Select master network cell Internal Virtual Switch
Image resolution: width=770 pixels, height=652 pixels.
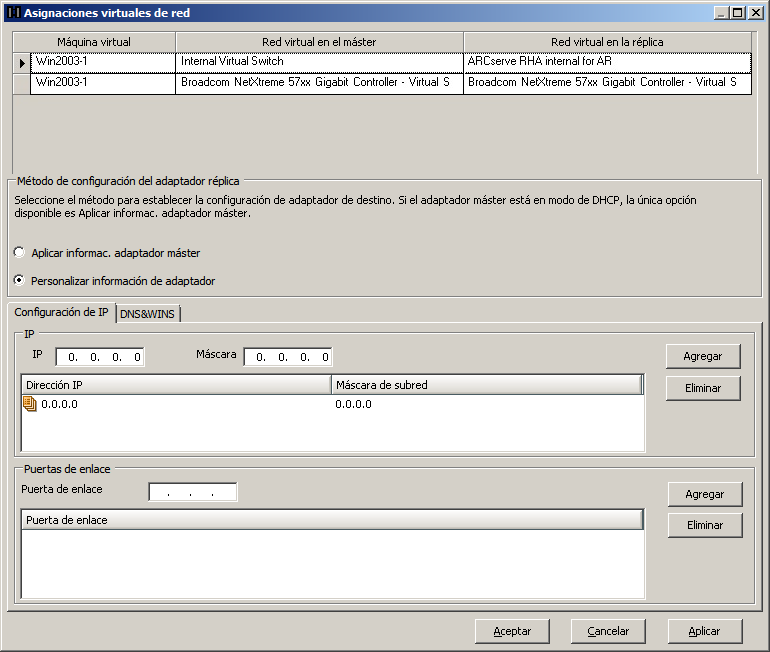(319, 62)
